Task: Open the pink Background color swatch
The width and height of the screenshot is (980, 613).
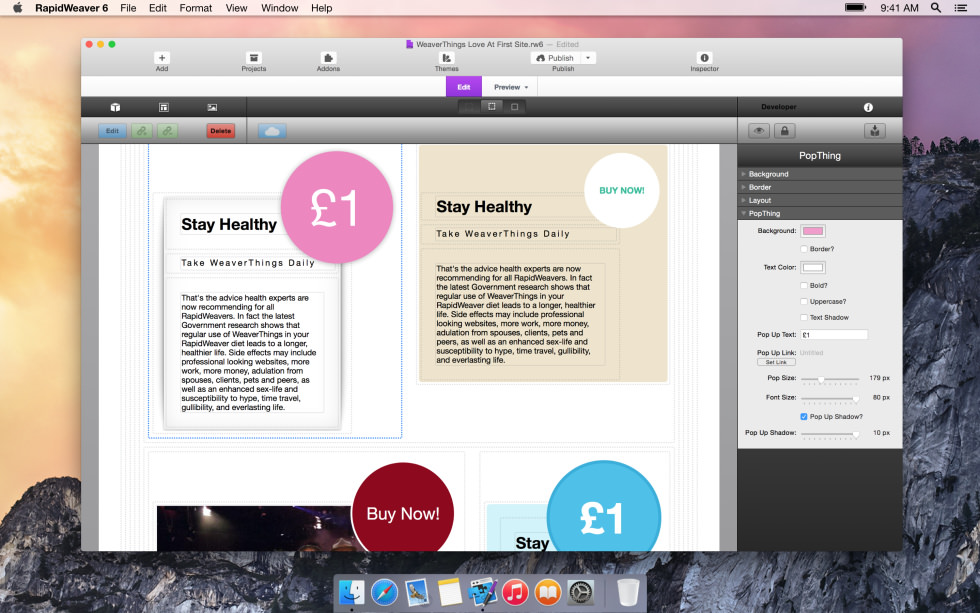Action: [813, 231]
